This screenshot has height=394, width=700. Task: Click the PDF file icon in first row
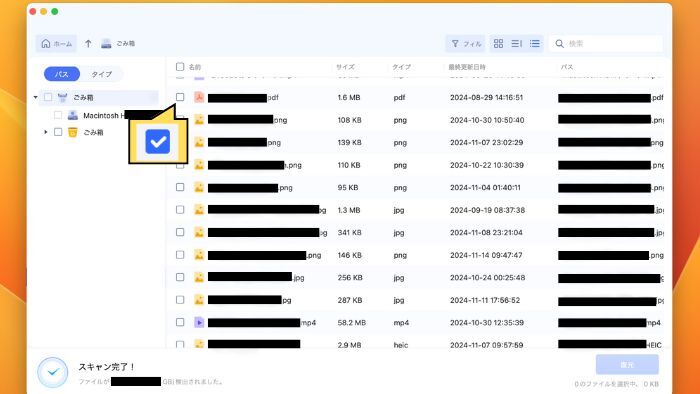(199, 97)
